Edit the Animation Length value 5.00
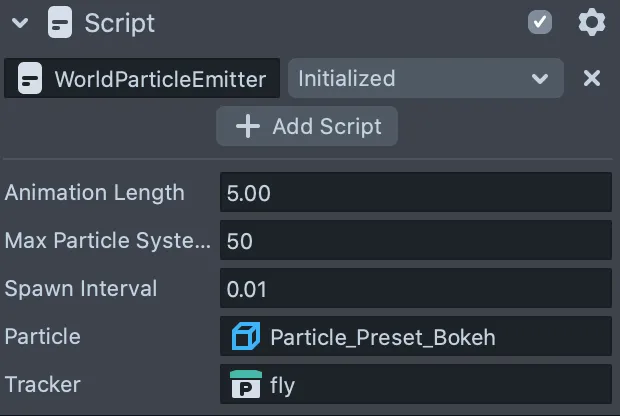Image resolution: width=620 pixels, height=416 pixels. tap(416, 192)
